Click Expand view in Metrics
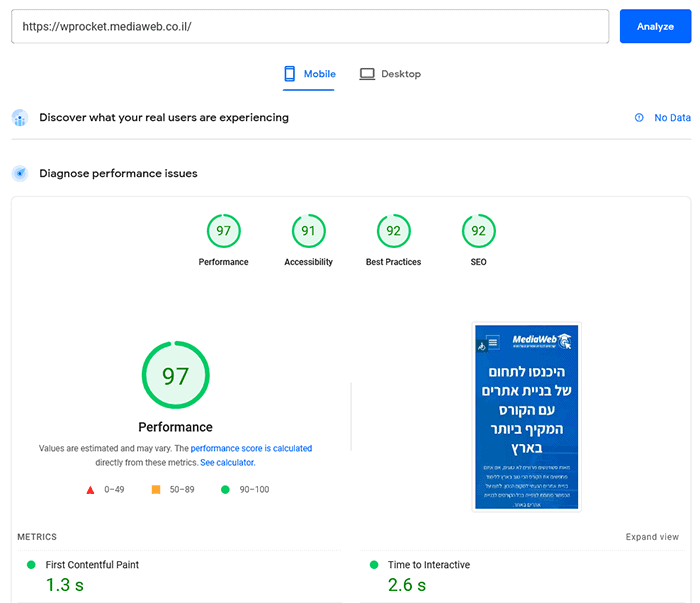Image resolution: width=700 pixels, height=603 pixels. 652,537
